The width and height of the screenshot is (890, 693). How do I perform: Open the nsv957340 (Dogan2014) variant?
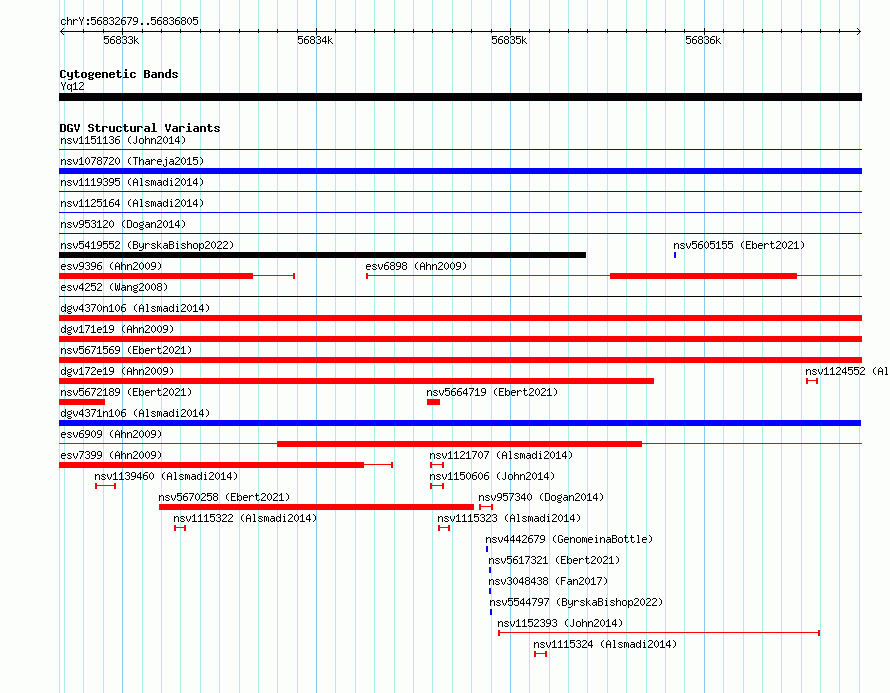click(x=541, y=497)
